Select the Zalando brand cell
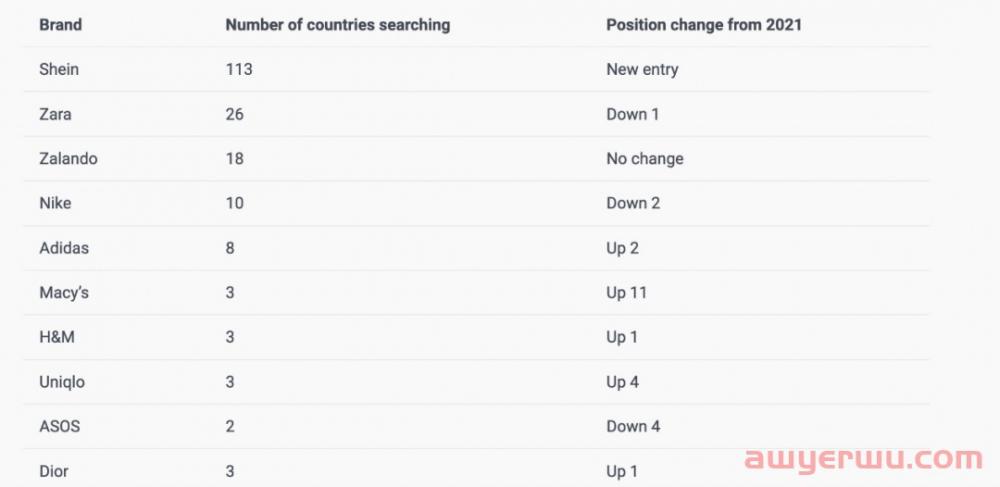This screenshot has width=1000, height=487. tap(68, 159)
